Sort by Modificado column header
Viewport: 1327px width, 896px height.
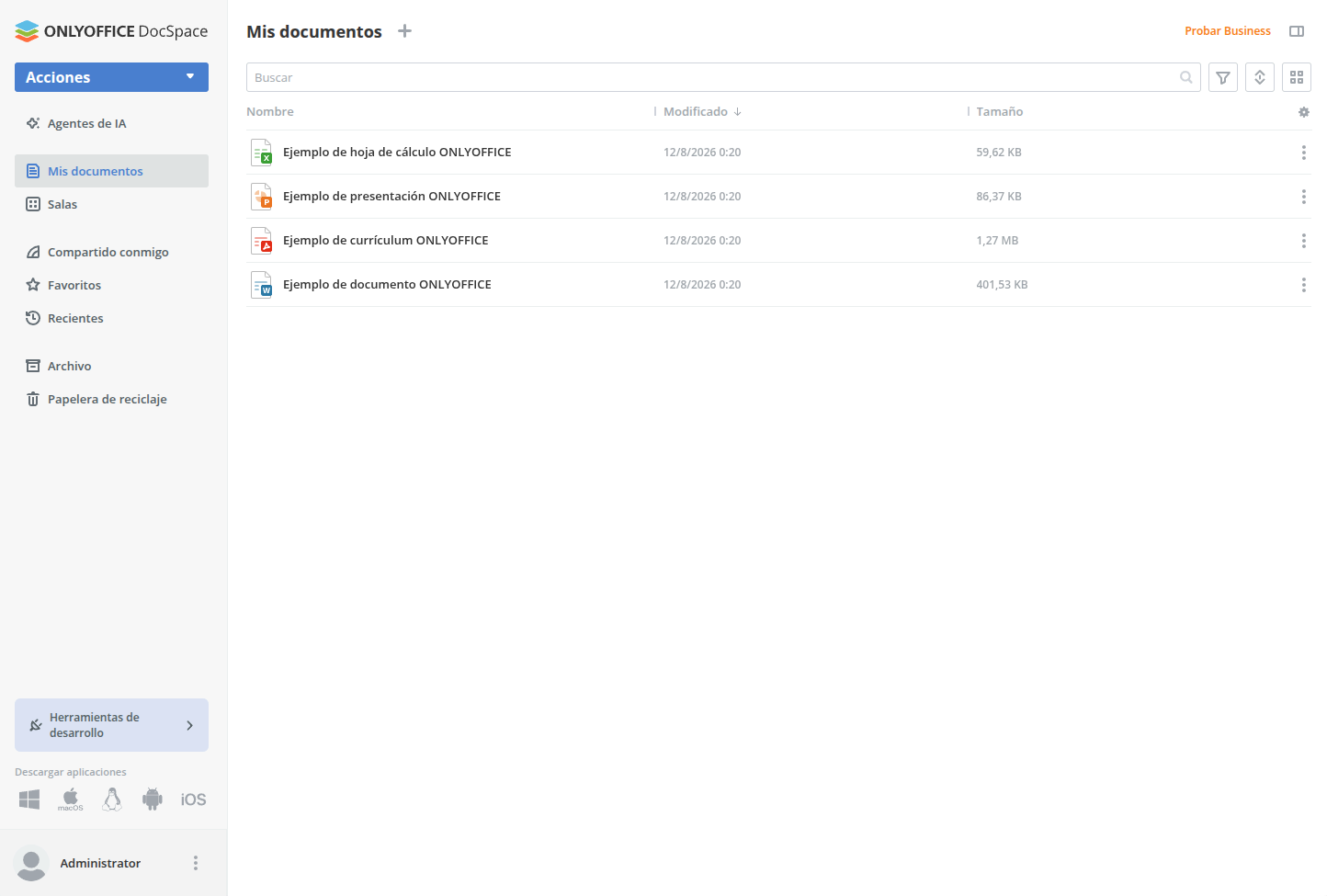702,111
